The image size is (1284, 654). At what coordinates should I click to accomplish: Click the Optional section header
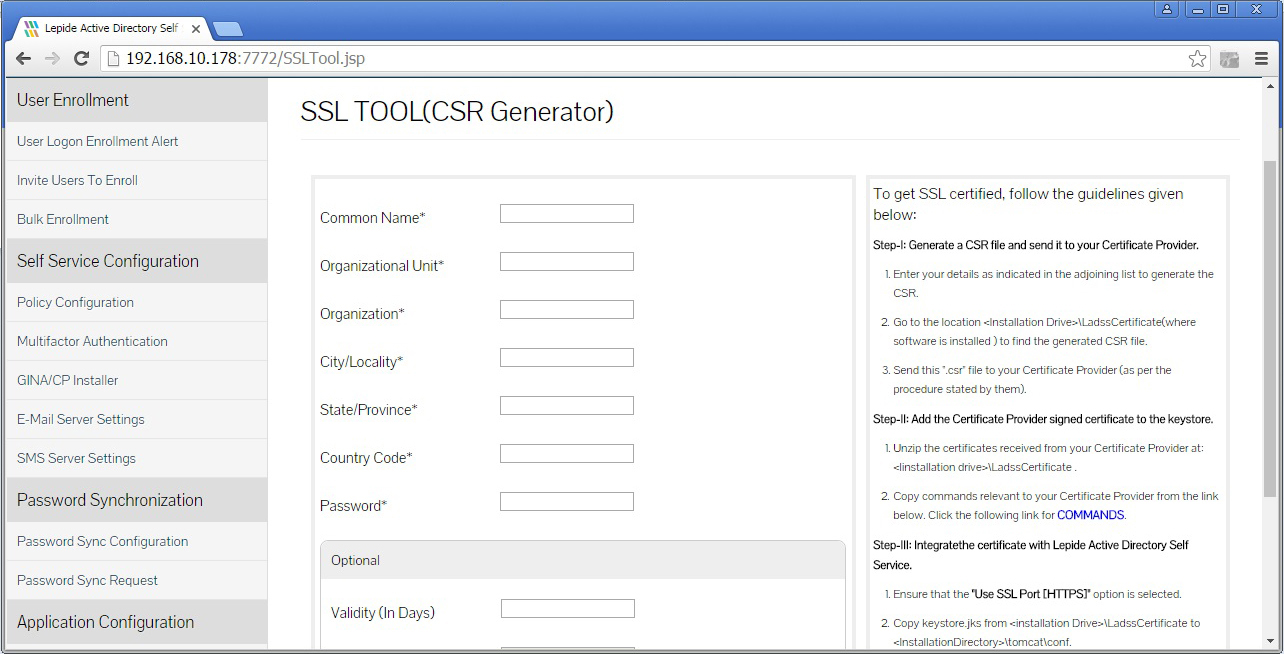click(x=583, y=560)
